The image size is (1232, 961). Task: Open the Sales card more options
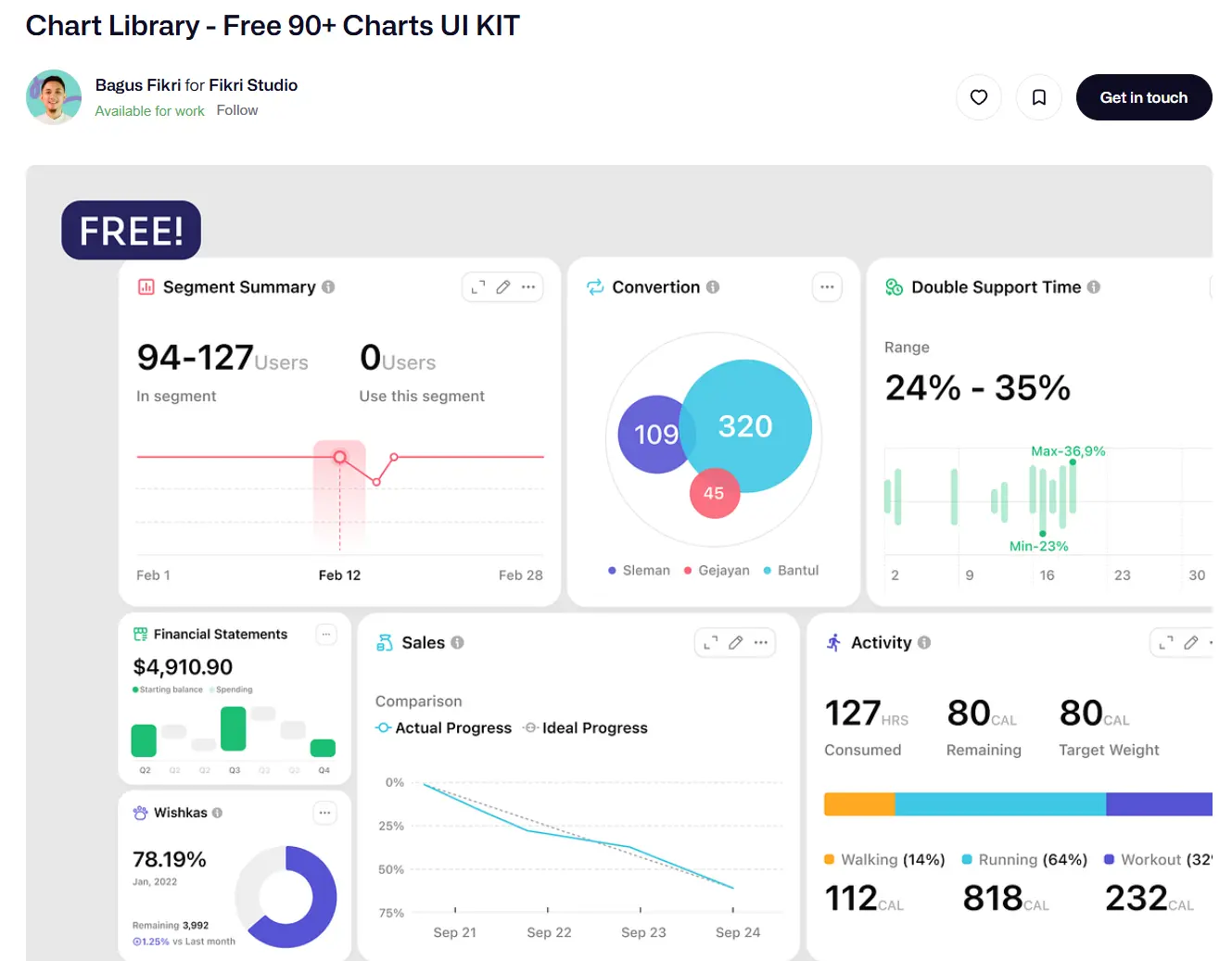761,642
